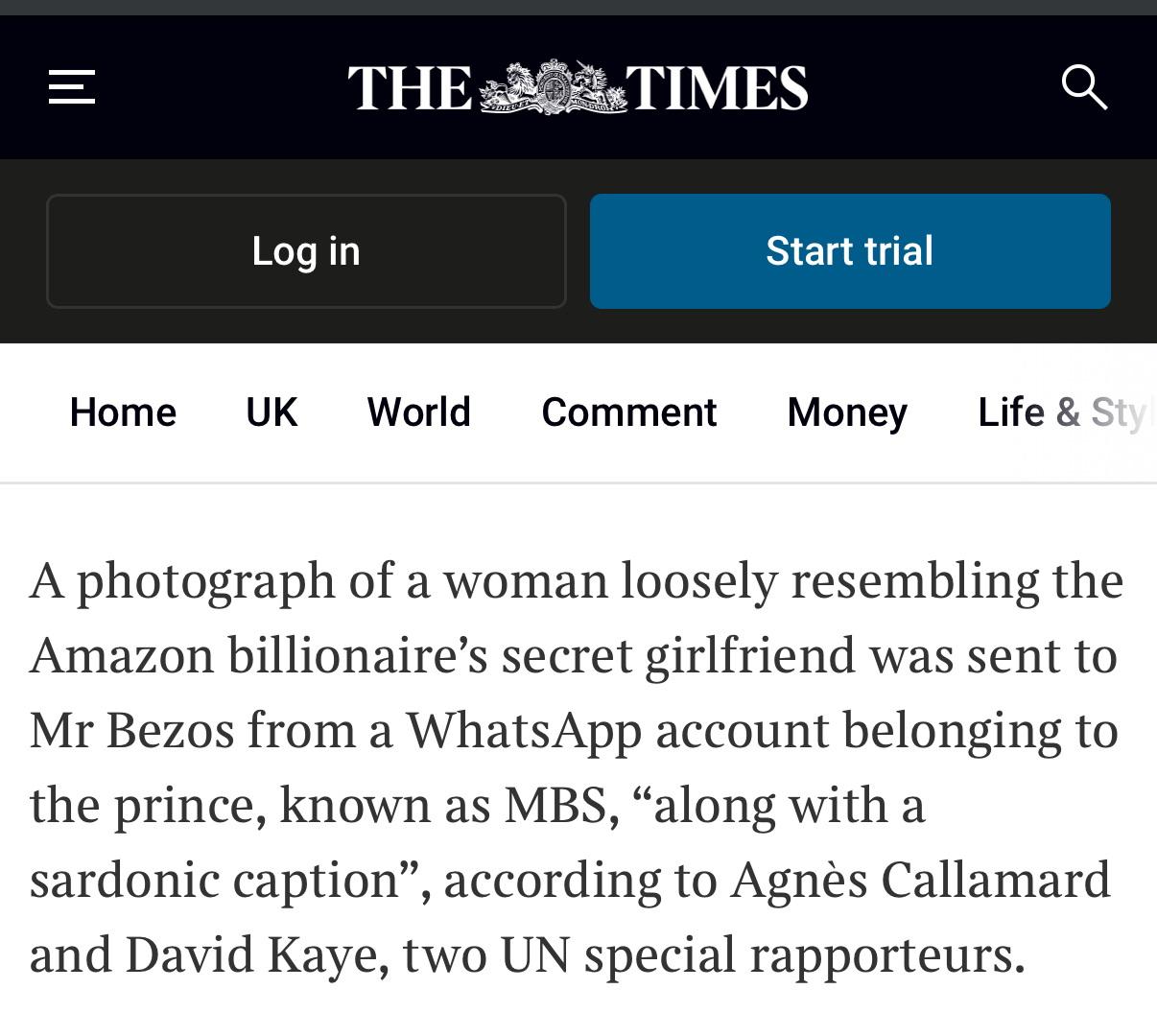Click the word Amazon in the article
Image resolution: width=1157 pixels, height=1036 pixels.
122,656
